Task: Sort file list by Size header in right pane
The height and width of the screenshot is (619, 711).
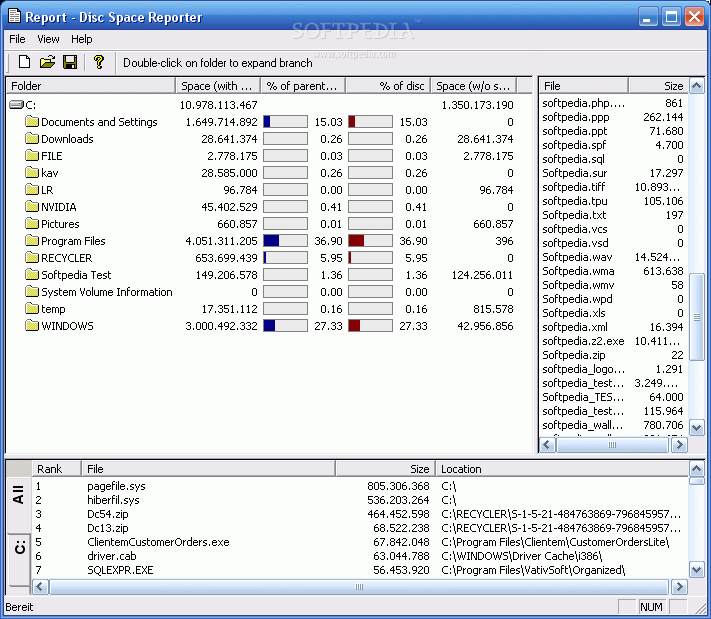Action: click(x=658, y=86)
